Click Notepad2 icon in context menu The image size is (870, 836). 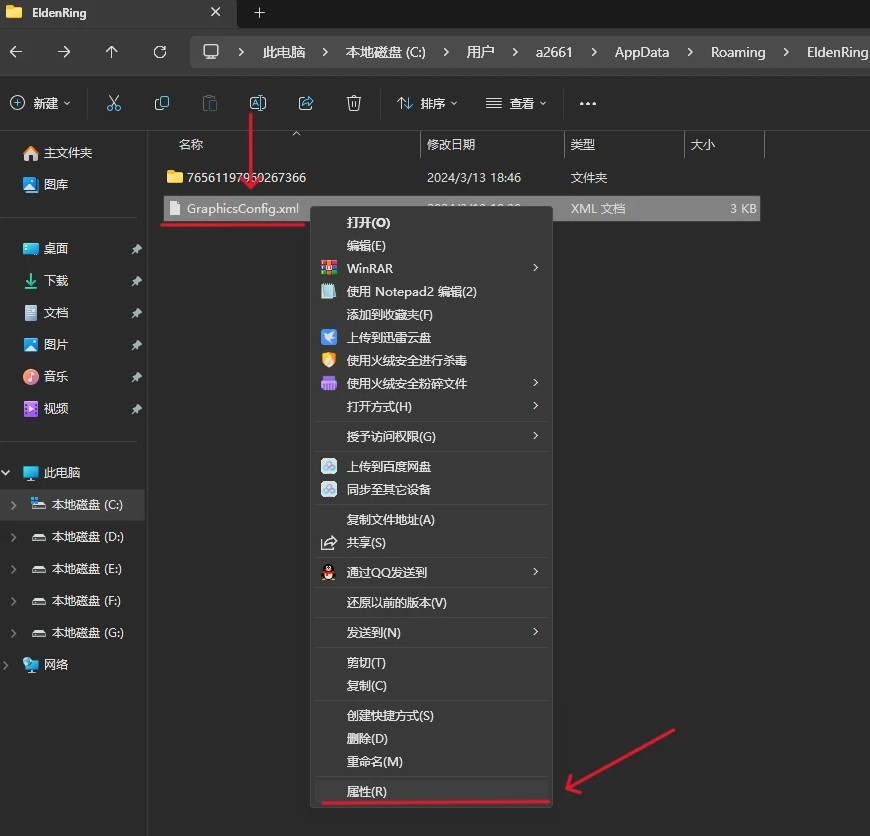coord(328,291)
